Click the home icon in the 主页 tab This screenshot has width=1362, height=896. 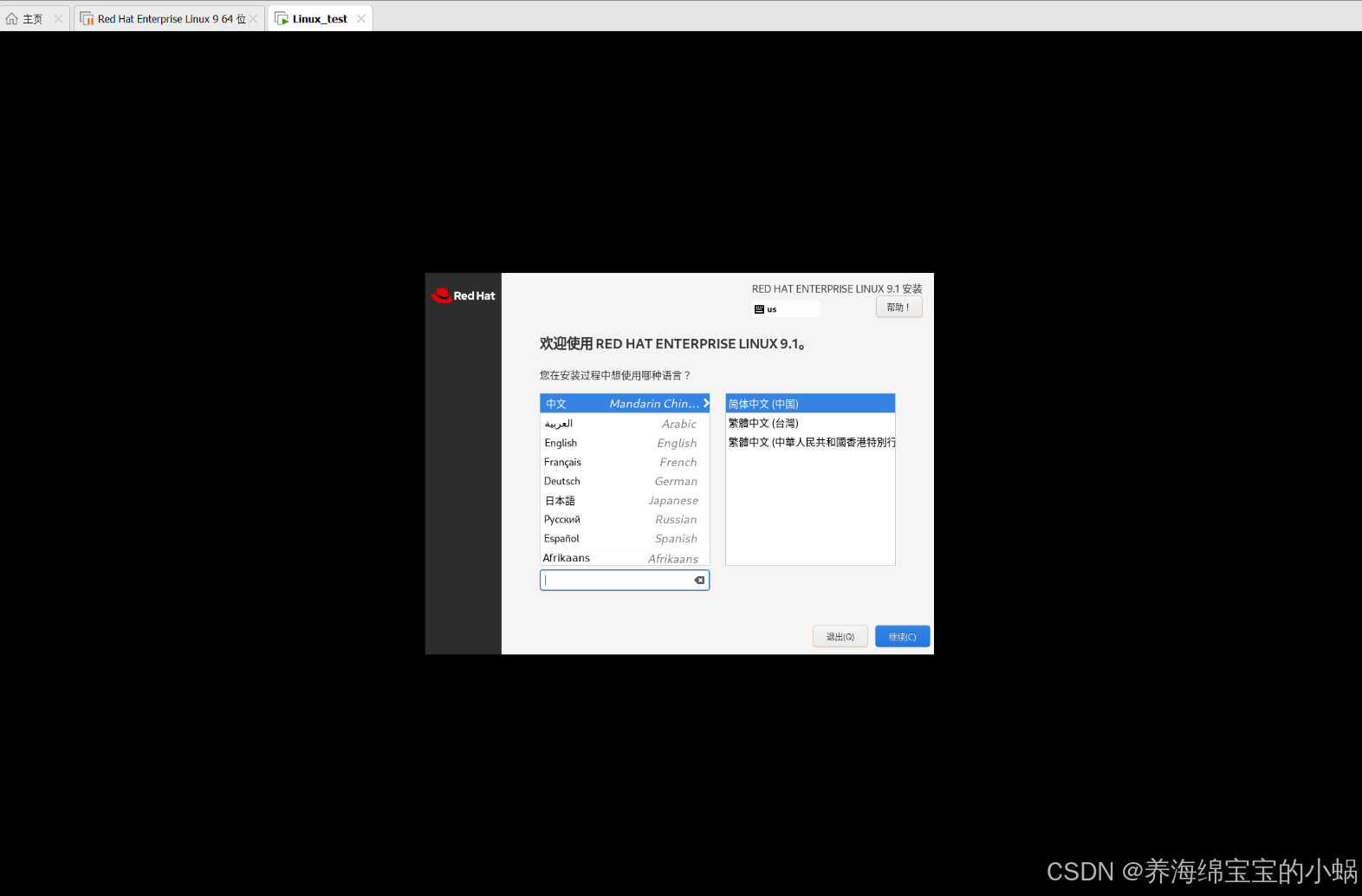[11, 19]
